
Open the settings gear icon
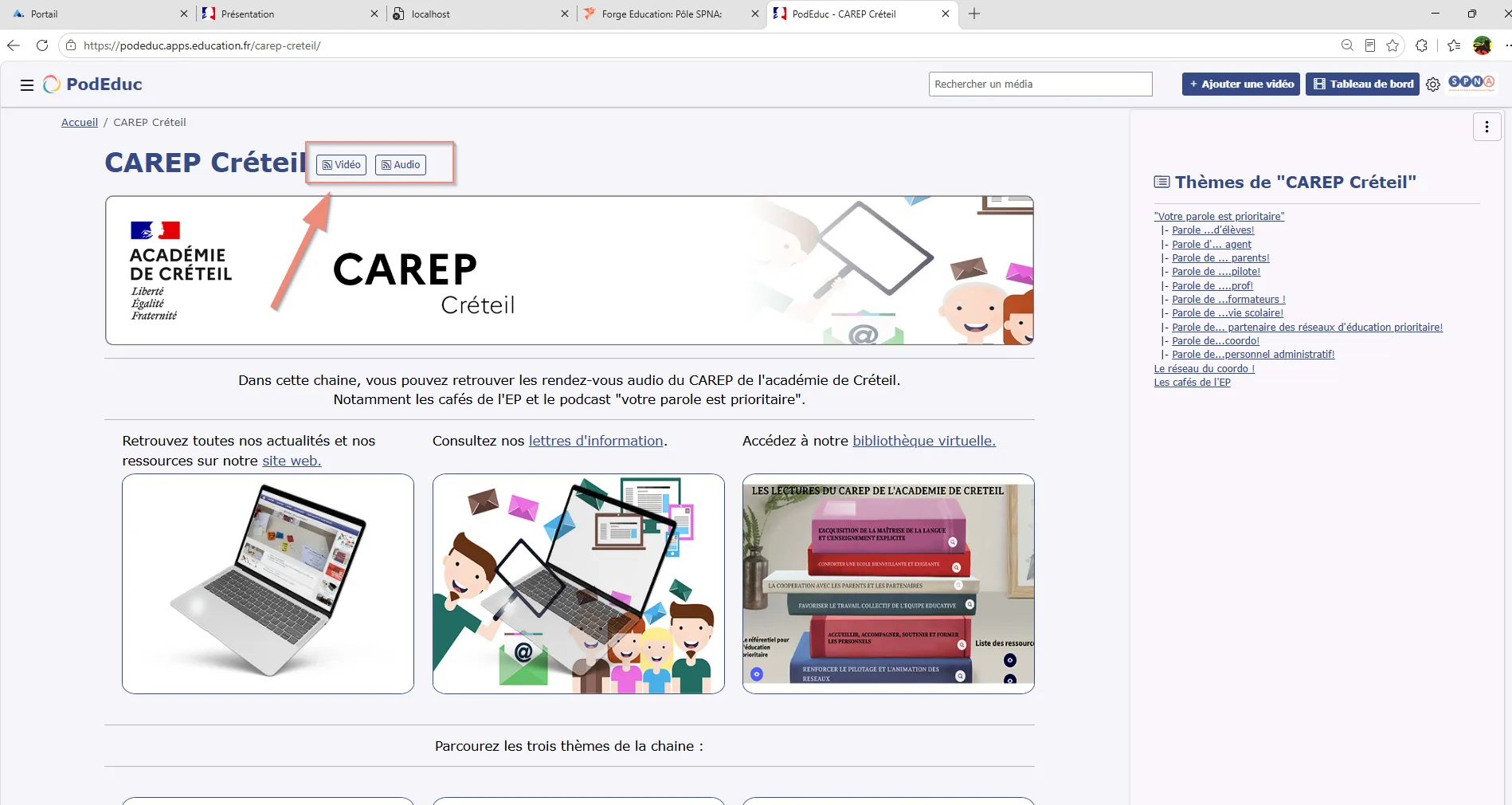pyautogui.click(x=1432, y=84)
